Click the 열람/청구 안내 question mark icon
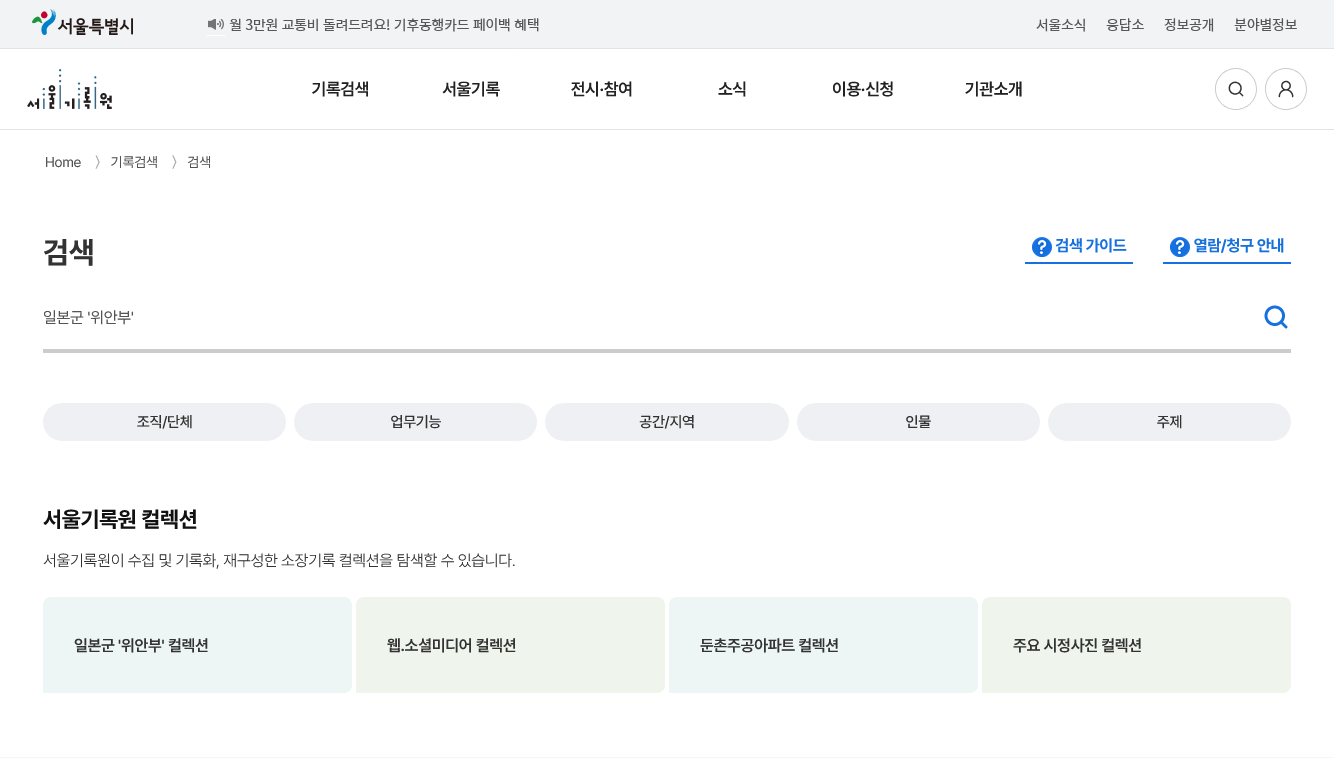This screenshot has height=758, width=1334. pyautogui.click(x=1179, y=246)
